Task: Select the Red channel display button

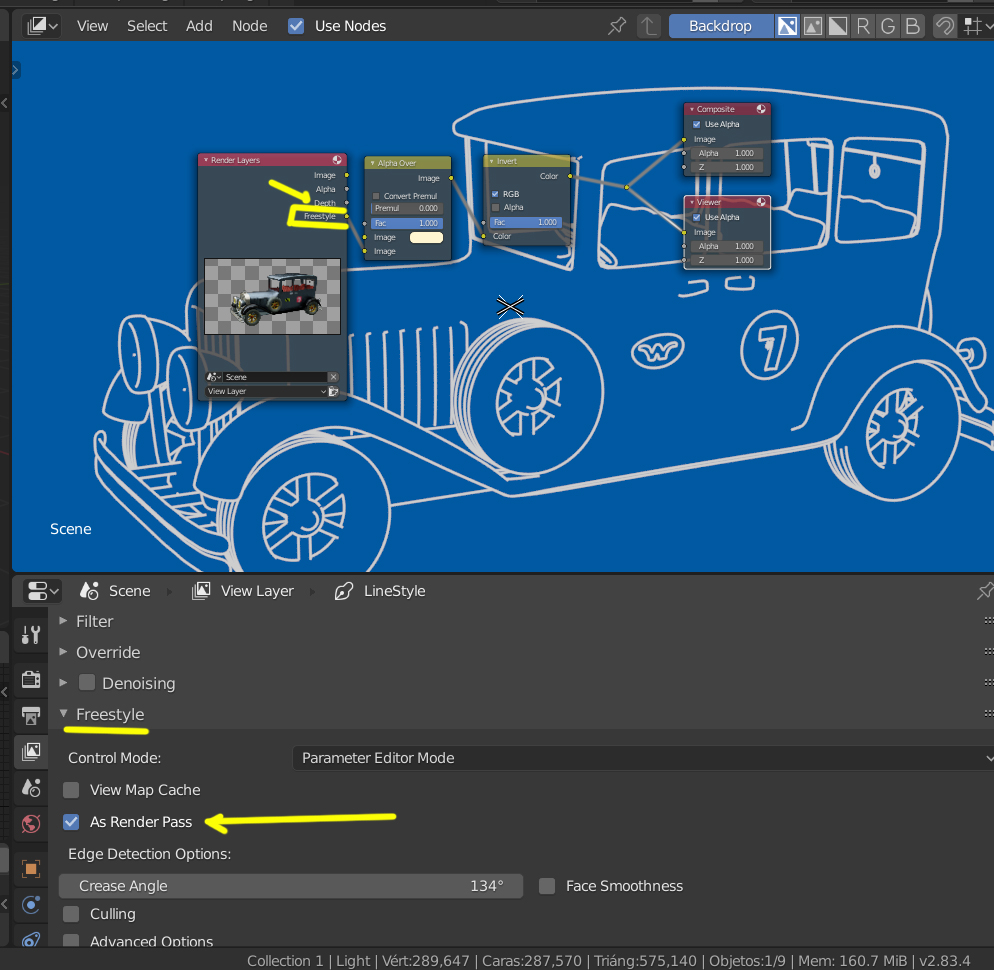Action: pyautogui.click(x=863, y=26)
